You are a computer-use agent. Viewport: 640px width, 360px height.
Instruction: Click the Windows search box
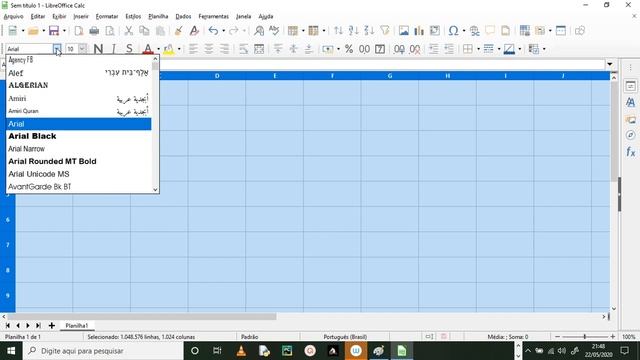(103, 351)
